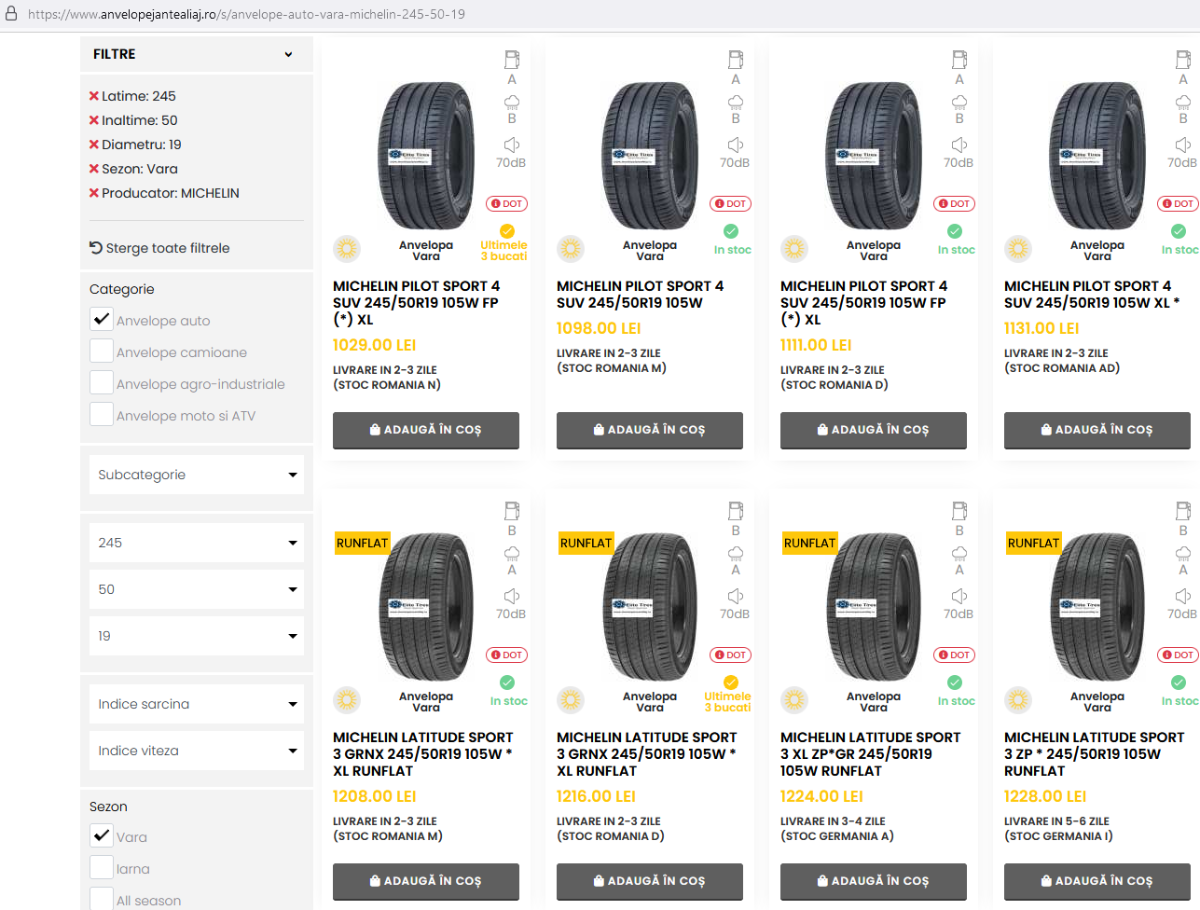Add the 1216.00 LEI runflat tire to cart
Image resolution: width=1200 pixels, height=910 pixels.
[650, 881]
